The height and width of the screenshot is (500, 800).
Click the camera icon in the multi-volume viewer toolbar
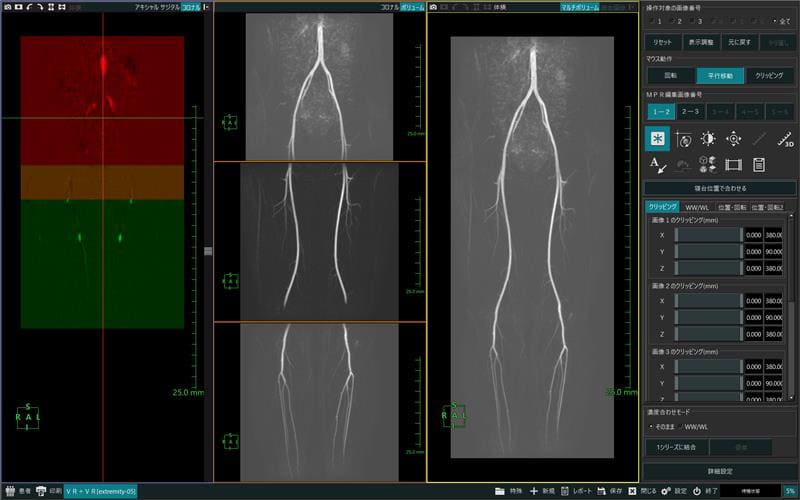[x=433, y=7]
